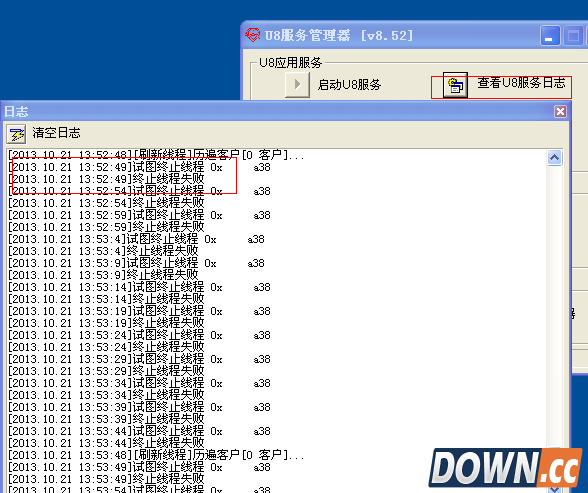Viewport: 588px width, 493px height.
Task: Select log line 13:53:34 终止线程失败
Action: click(x=106, y=395)
